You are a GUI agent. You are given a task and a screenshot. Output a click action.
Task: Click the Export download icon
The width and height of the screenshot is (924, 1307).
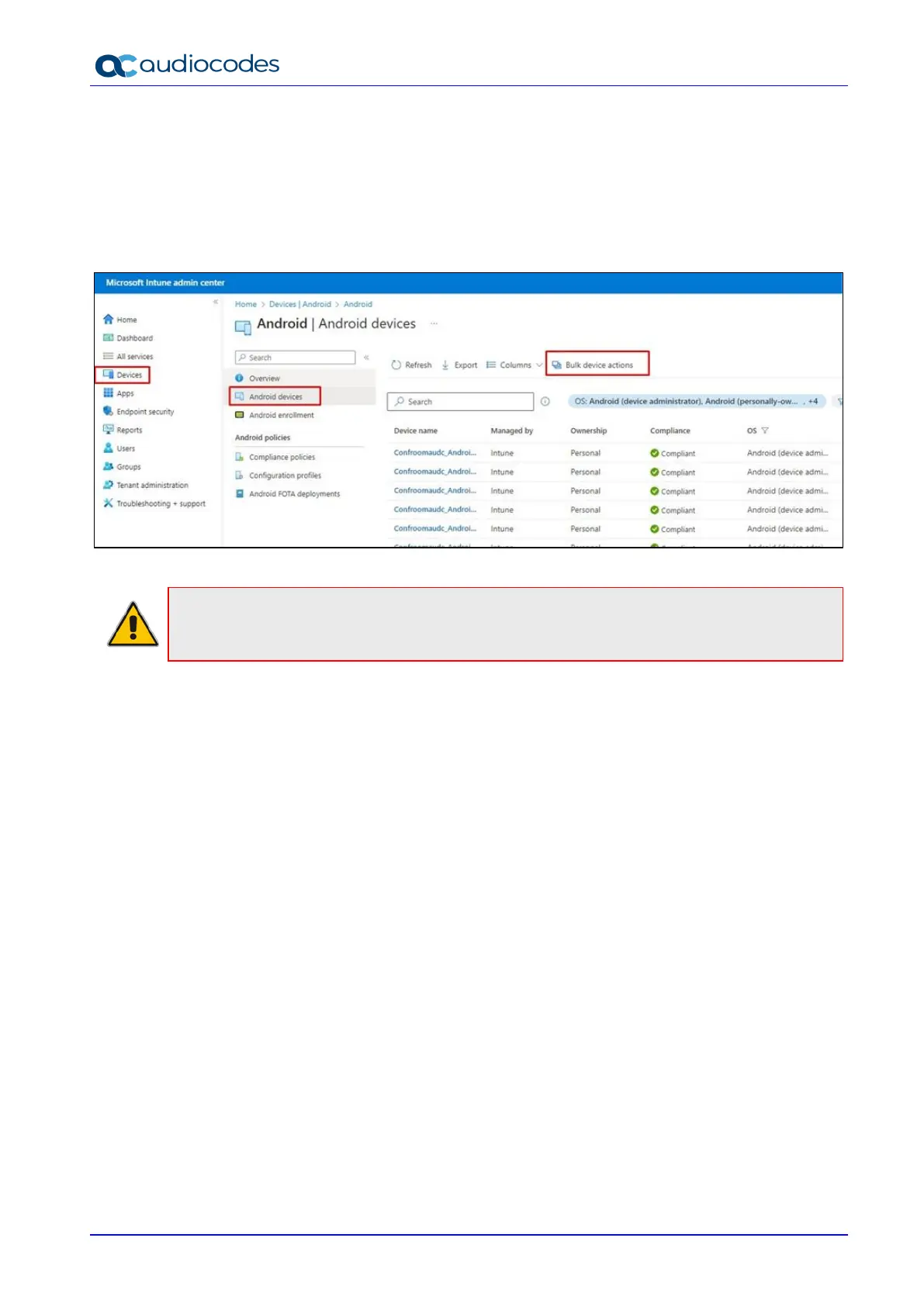pyautogui.click(x=445, y=365)
